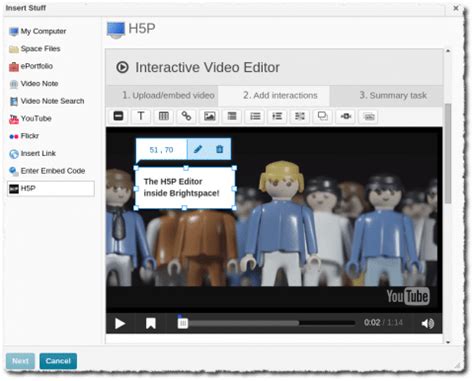Click the 51, 70 position readout
Screen dimensions: 474x381
point(161,150)
